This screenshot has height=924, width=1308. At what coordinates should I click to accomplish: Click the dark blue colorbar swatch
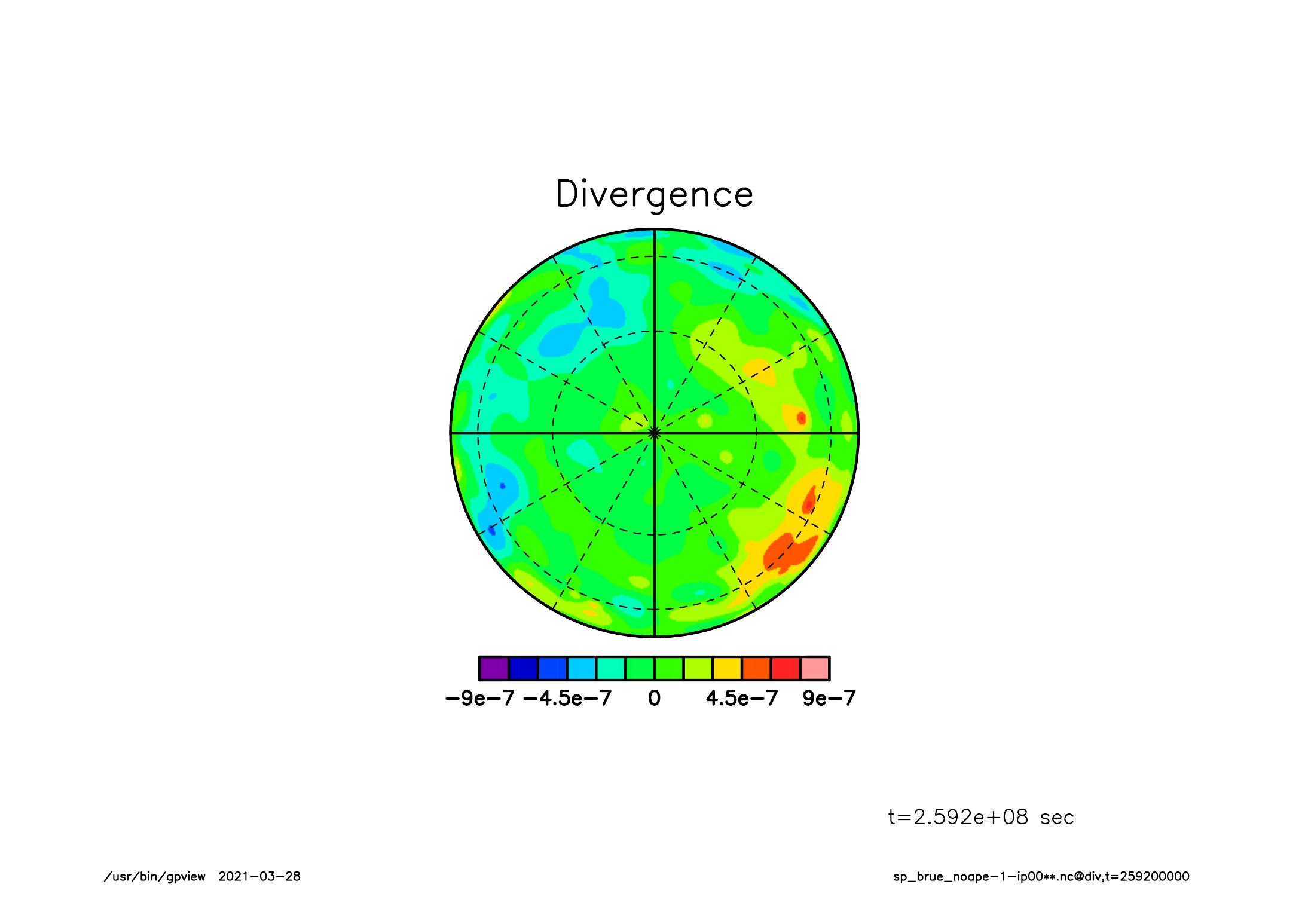click(x=523, y=668)
